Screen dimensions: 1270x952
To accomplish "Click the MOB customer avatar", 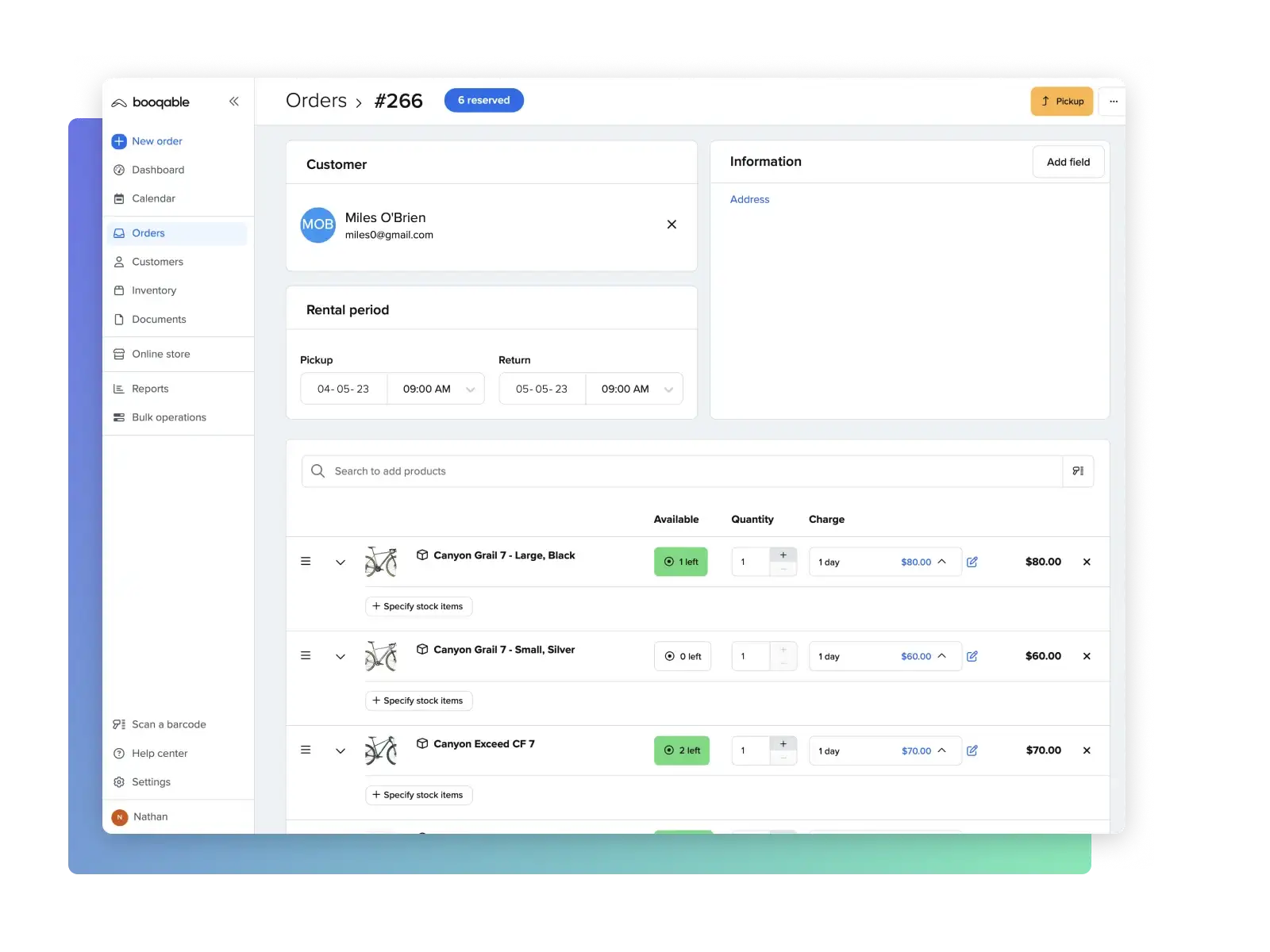I will pos(317,225).
